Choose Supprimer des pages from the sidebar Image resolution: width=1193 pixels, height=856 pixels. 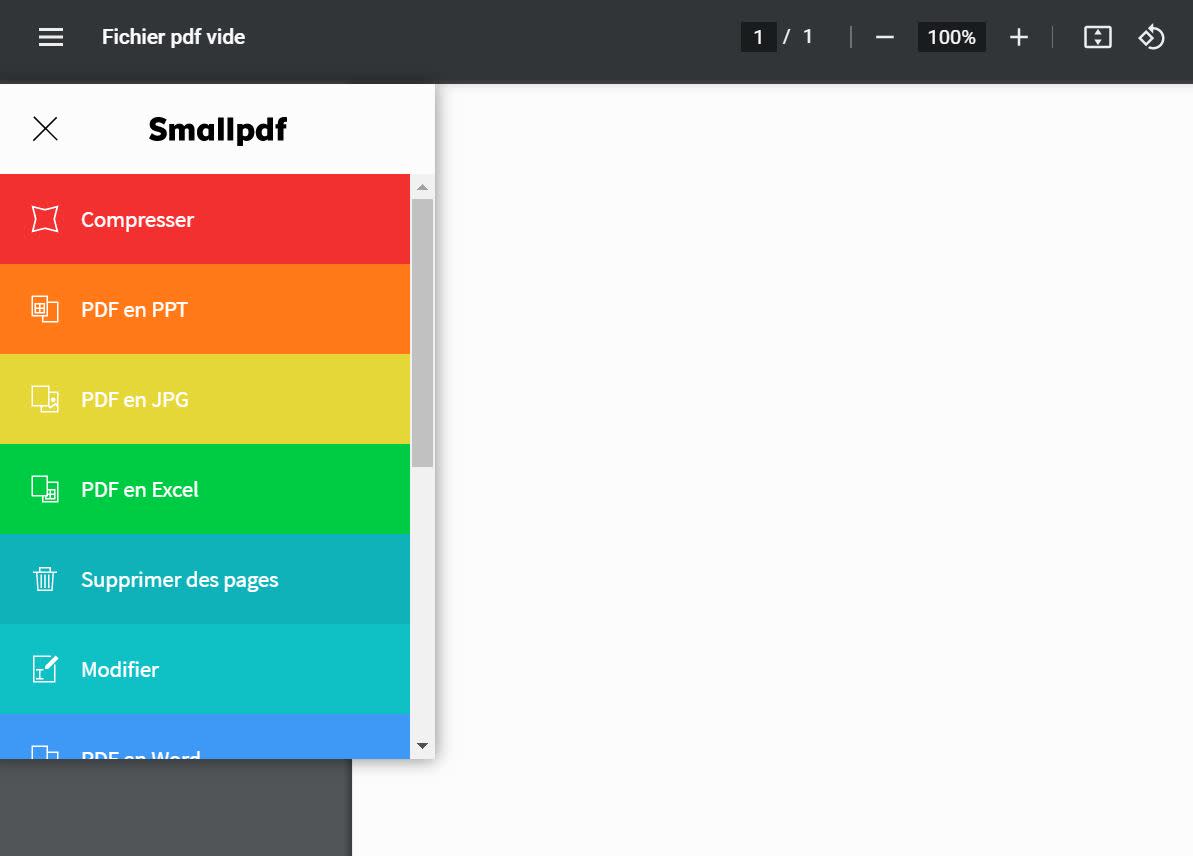point(179,579)
